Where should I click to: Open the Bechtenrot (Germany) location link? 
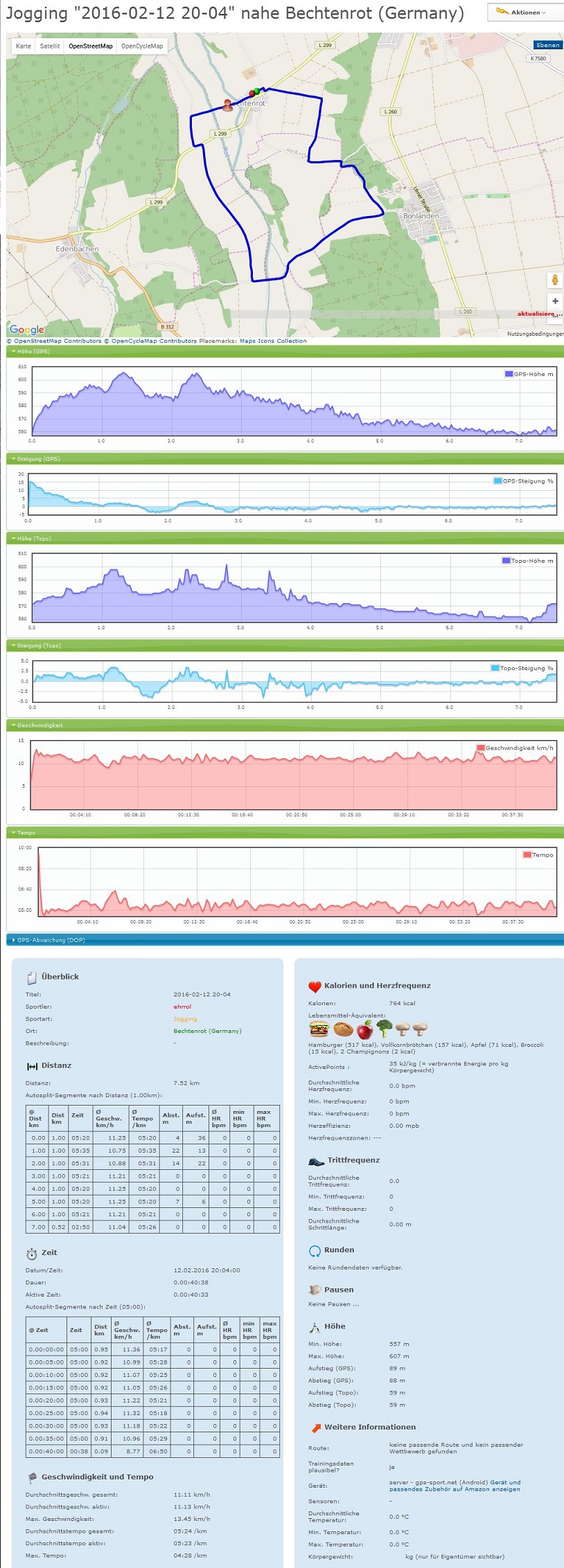click(207, 1031)
